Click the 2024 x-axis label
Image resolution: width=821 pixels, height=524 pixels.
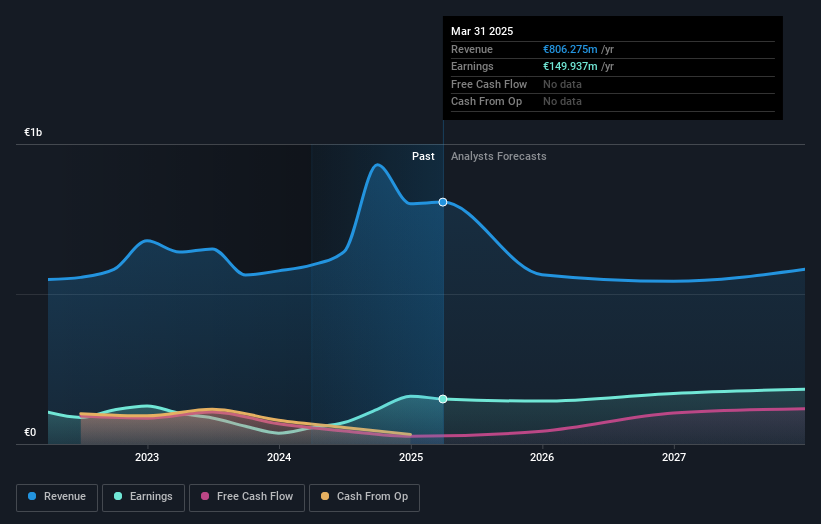279,458
